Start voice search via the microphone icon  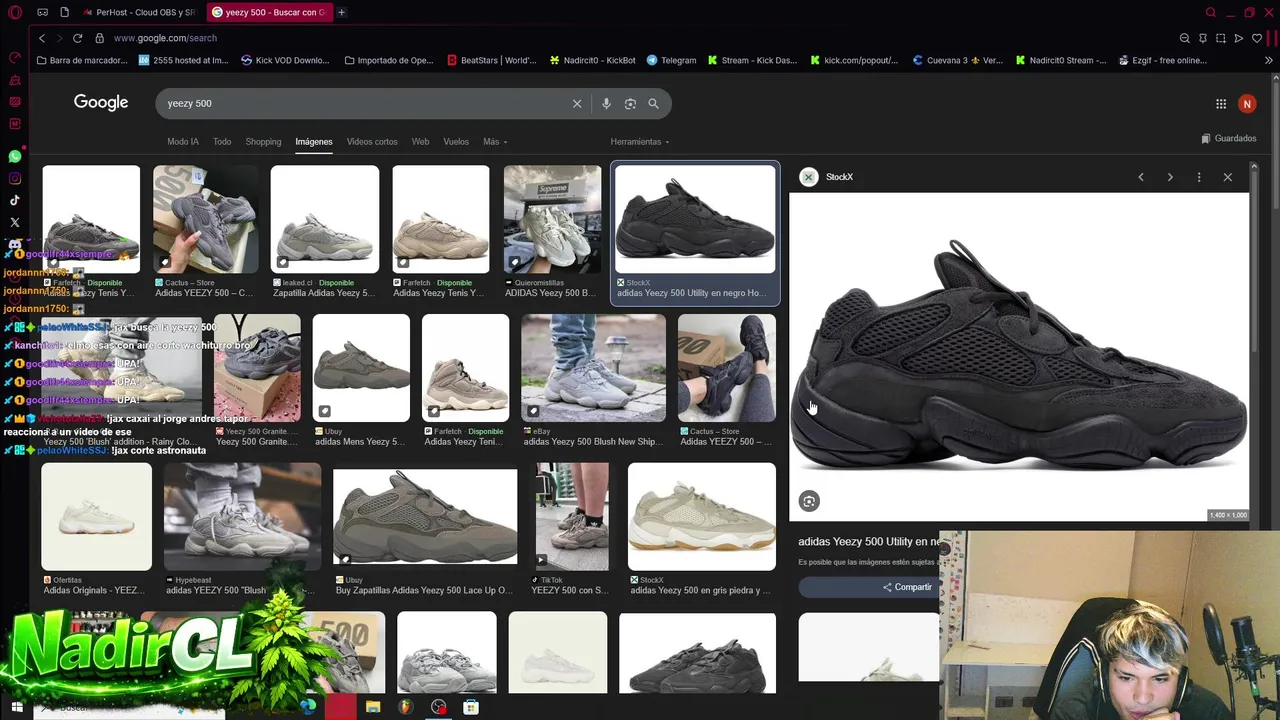click(x=606, y=103)
